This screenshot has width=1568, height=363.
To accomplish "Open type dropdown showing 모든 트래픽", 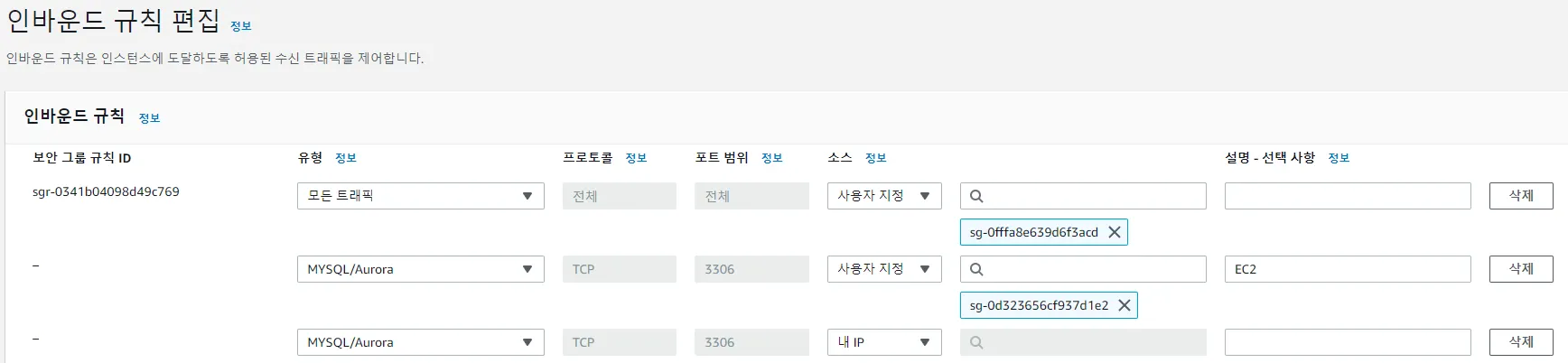I will click(420, 196).
